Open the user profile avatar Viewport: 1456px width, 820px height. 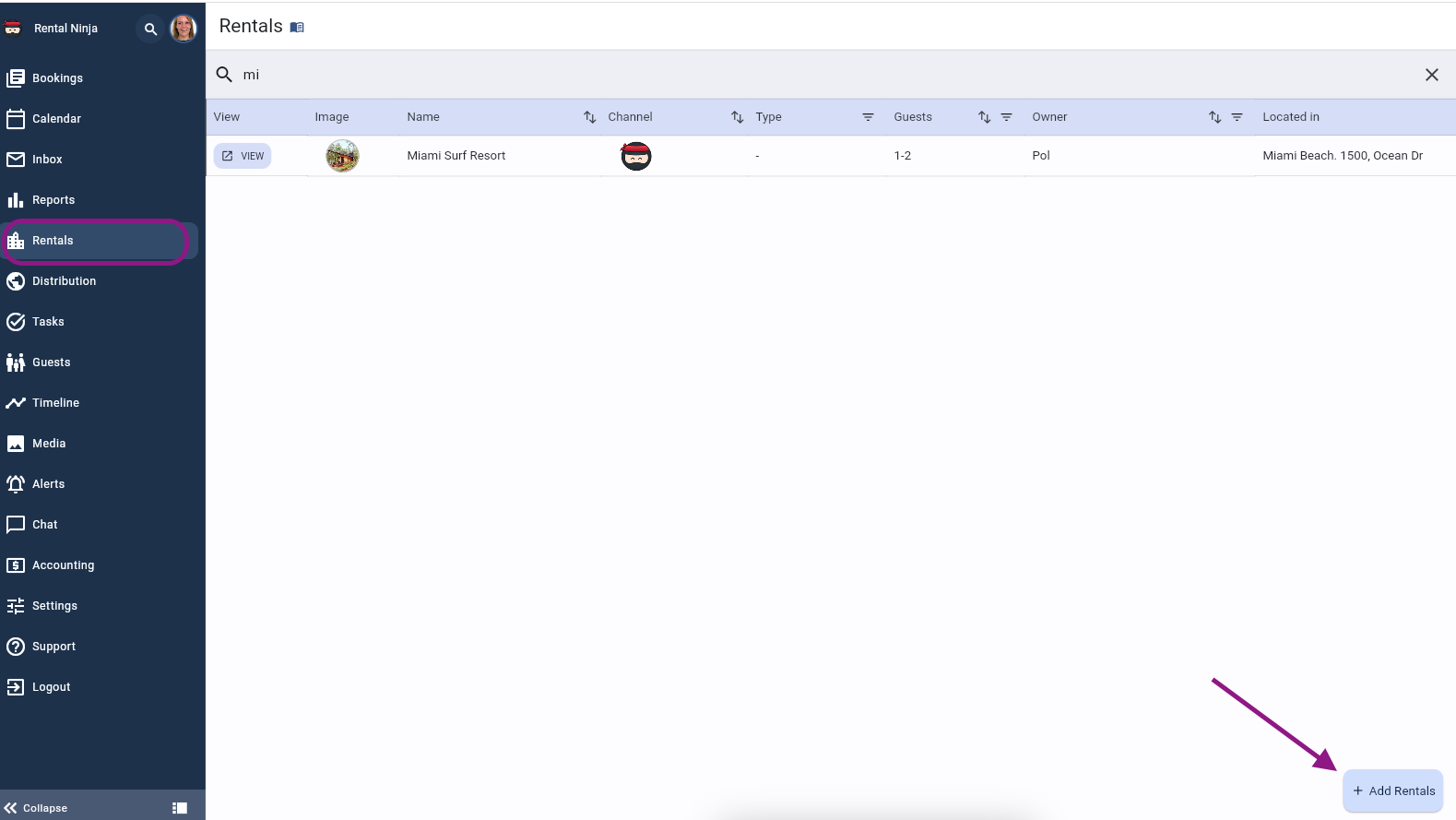coord(183,29)
